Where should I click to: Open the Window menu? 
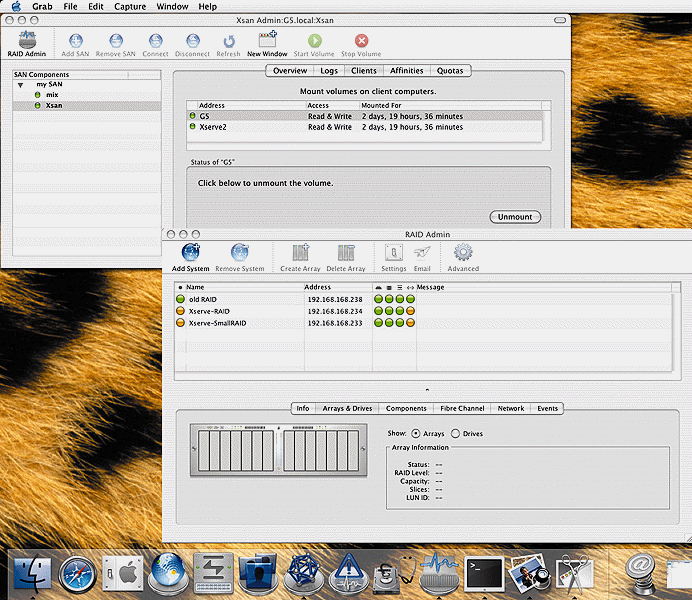tap(172, 6)
